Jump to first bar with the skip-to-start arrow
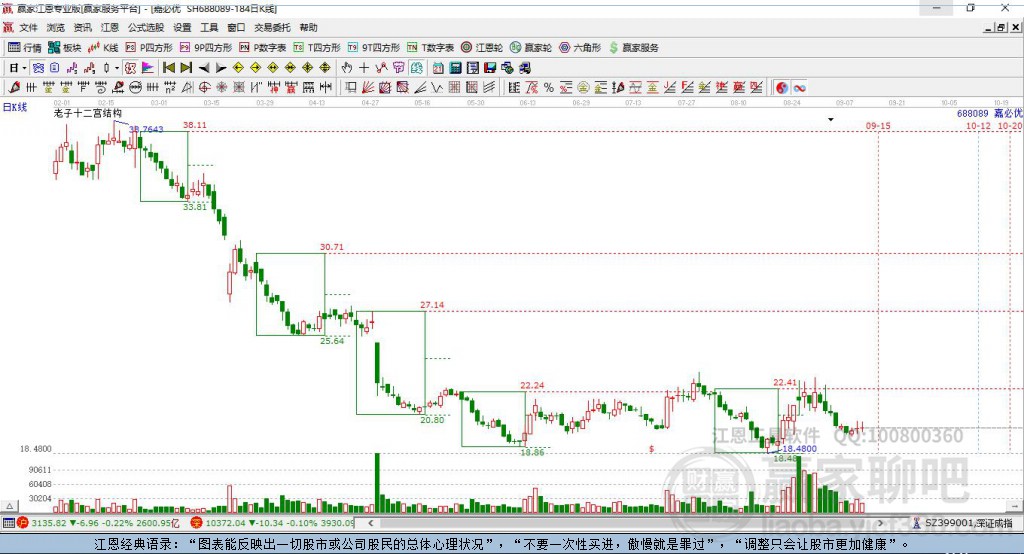This screenshot has height=554, width=1024. [168, 68]
